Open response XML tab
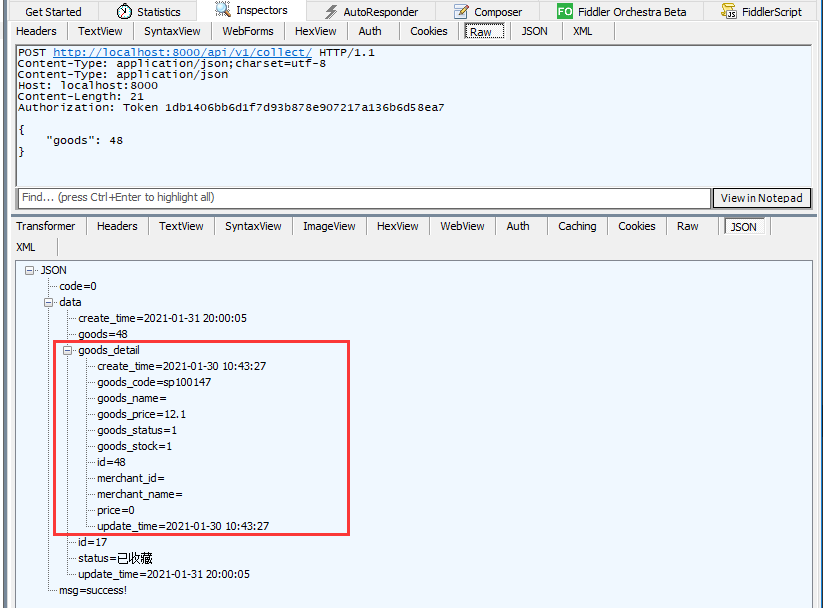The height and width of the screenshot is (608, 823). [x=25, y=247]
